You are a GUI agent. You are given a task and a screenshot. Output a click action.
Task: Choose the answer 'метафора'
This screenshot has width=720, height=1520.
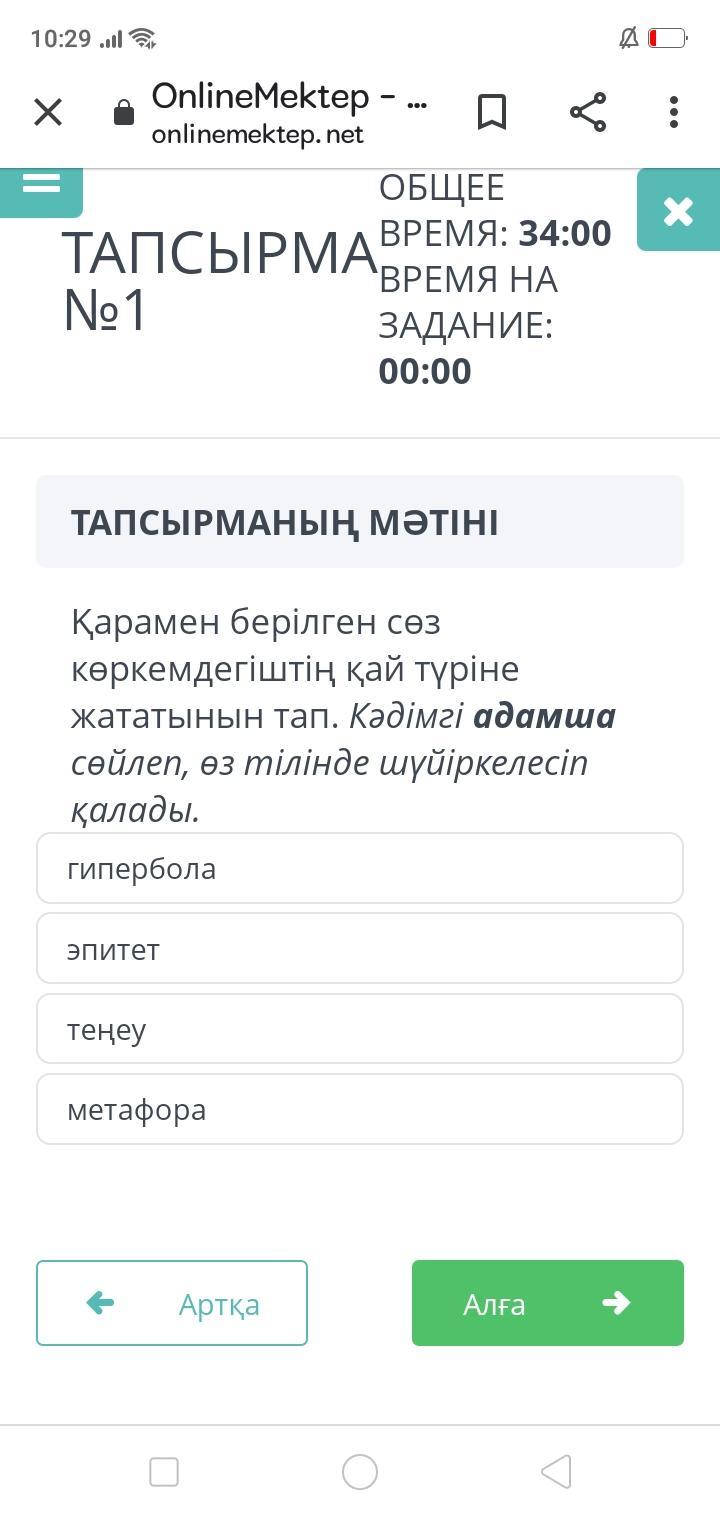[360, 1109]
